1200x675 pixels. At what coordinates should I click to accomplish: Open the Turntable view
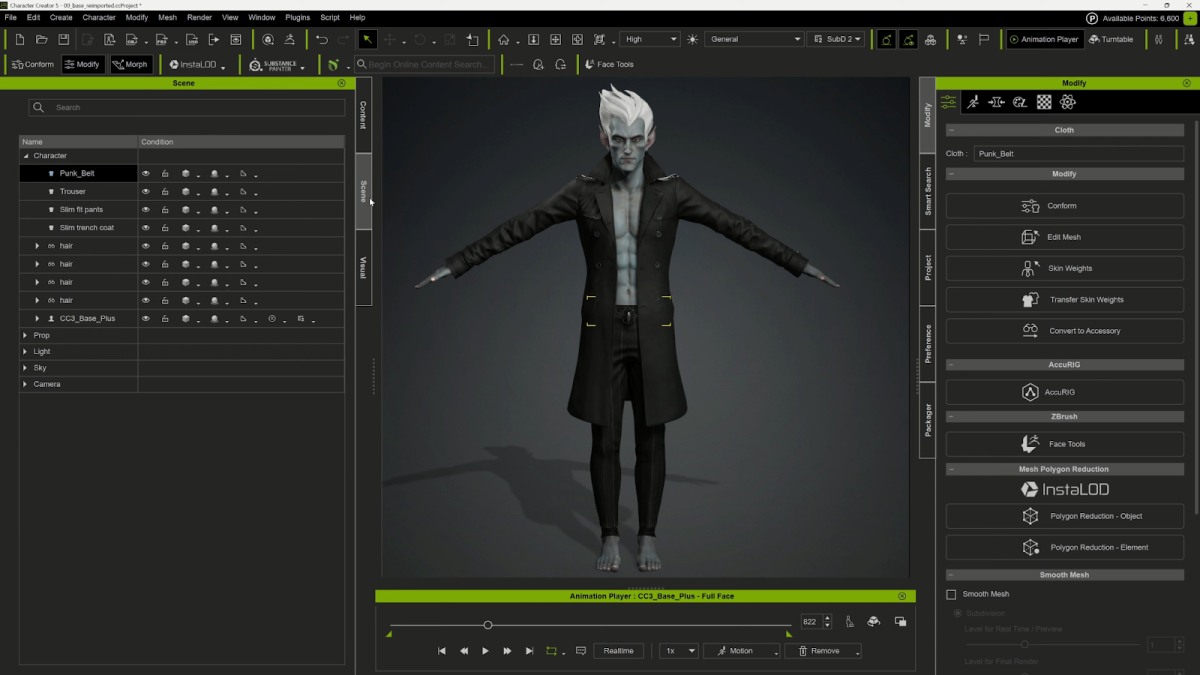1111,40
